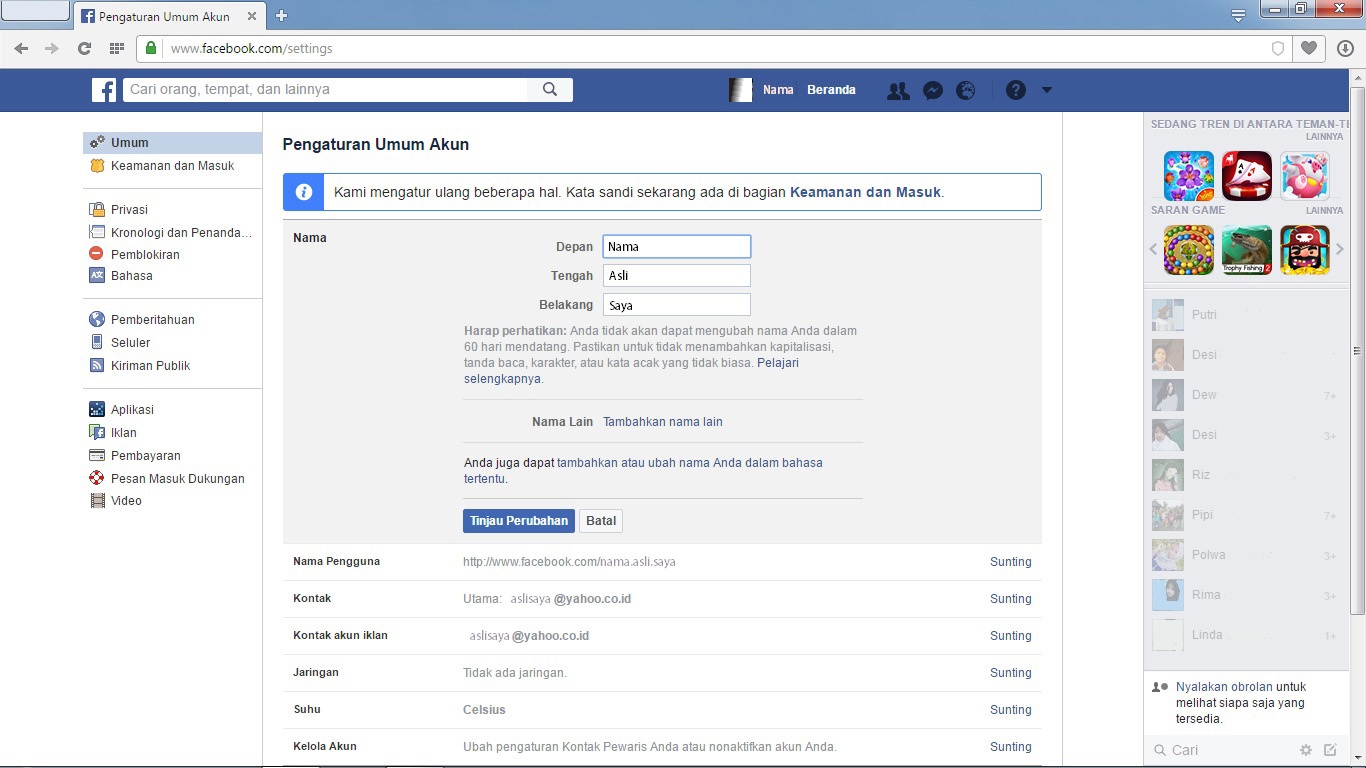Click the Tengah middle name field
This screenshot has height=768, width=1366.
pyautogui.click(x=677, y=276)
